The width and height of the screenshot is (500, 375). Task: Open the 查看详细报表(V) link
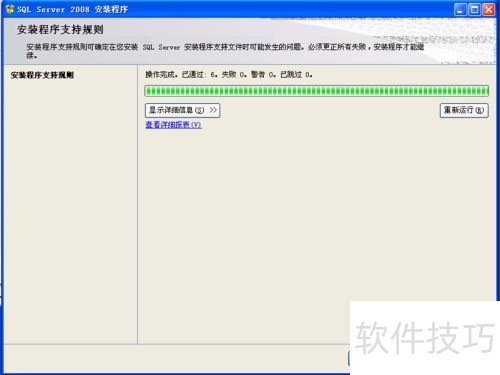pos(173,125)
